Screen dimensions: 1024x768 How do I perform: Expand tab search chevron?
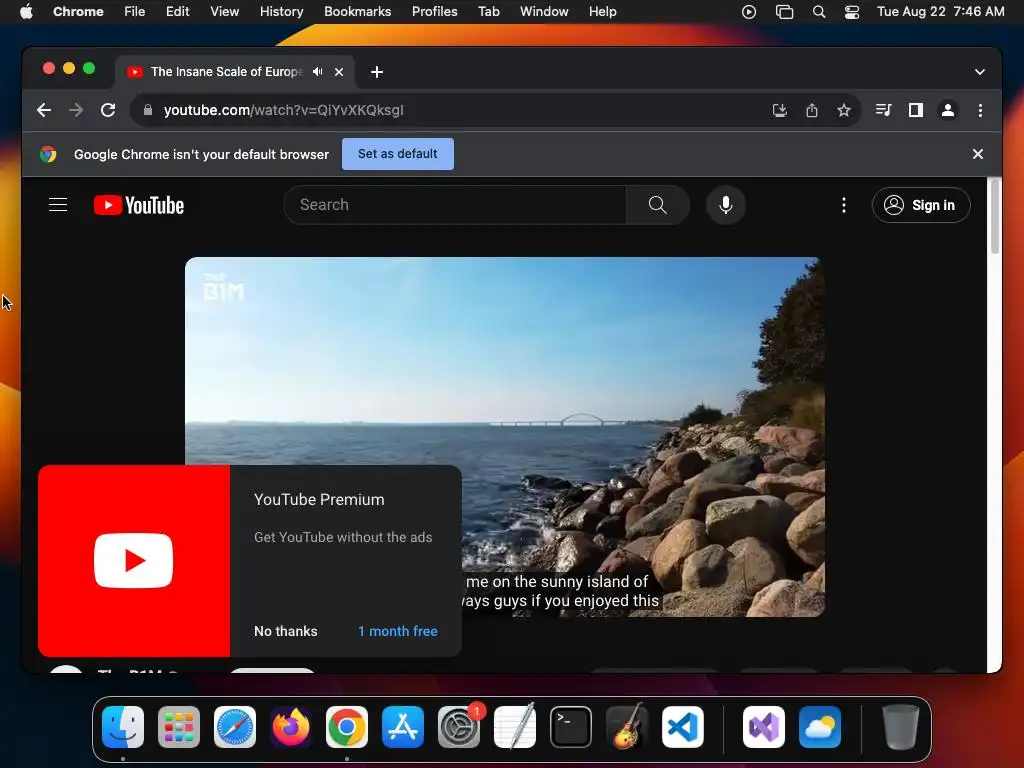click(x=980, y=72)
